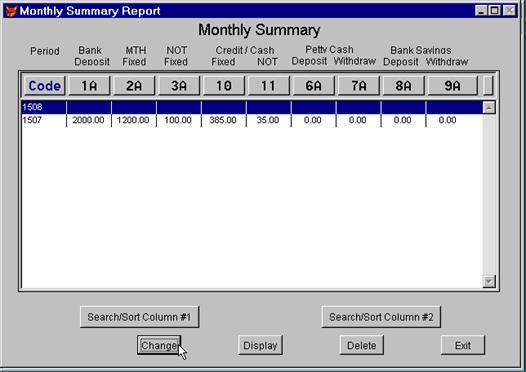Open Search/Sort Column #1
526x372 pixels.
(x=140, y=317)
